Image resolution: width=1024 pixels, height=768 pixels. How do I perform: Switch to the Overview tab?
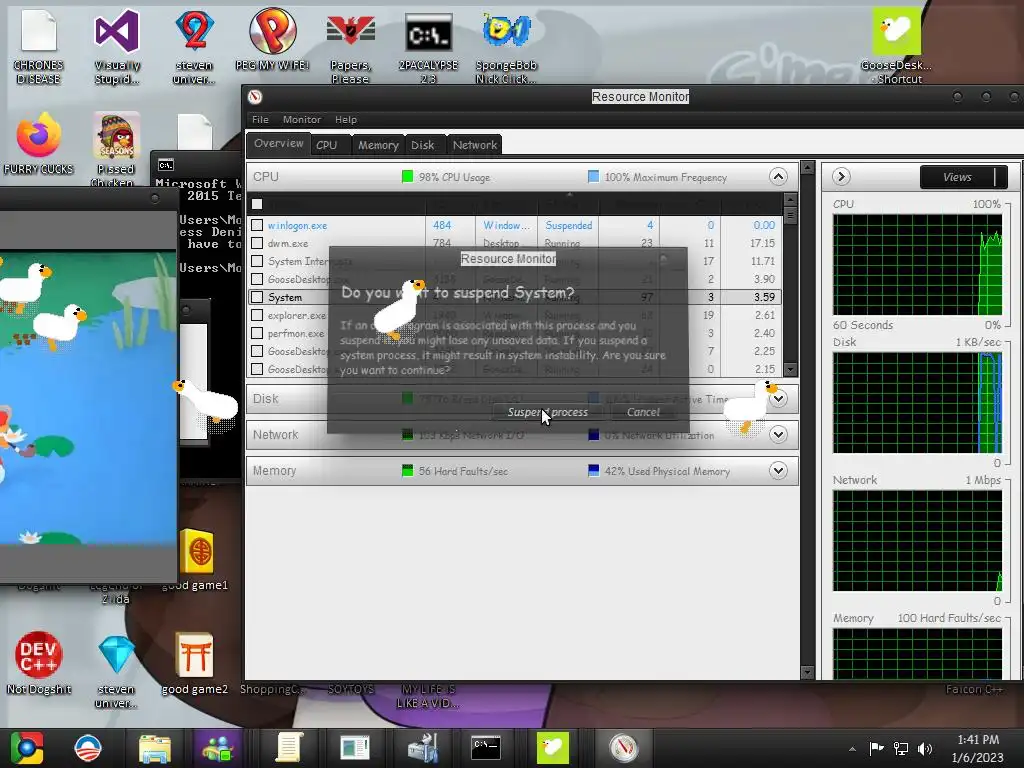[278, 144]
